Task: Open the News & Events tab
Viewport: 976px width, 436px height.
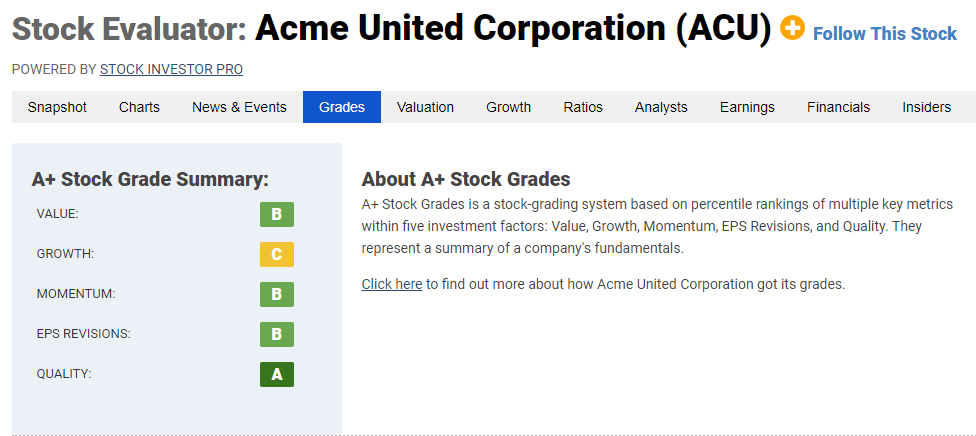Action: tap(240, 107)
